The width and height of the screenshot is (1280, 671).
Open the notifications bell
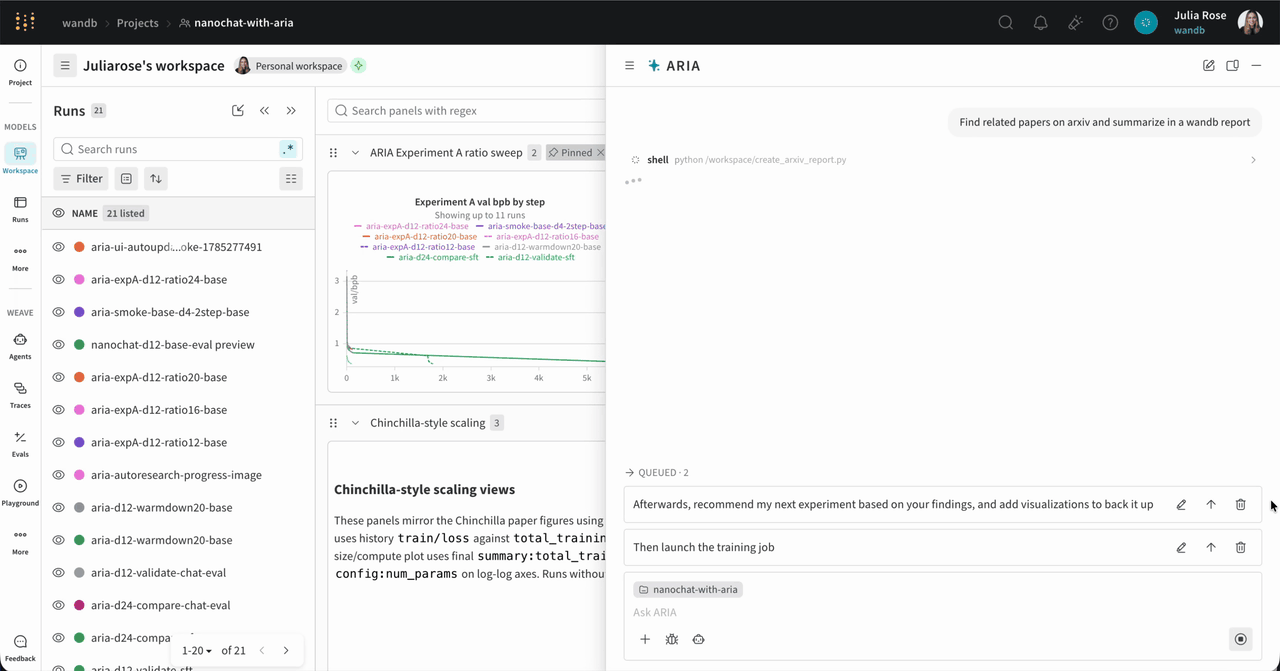pos(1041,22)
